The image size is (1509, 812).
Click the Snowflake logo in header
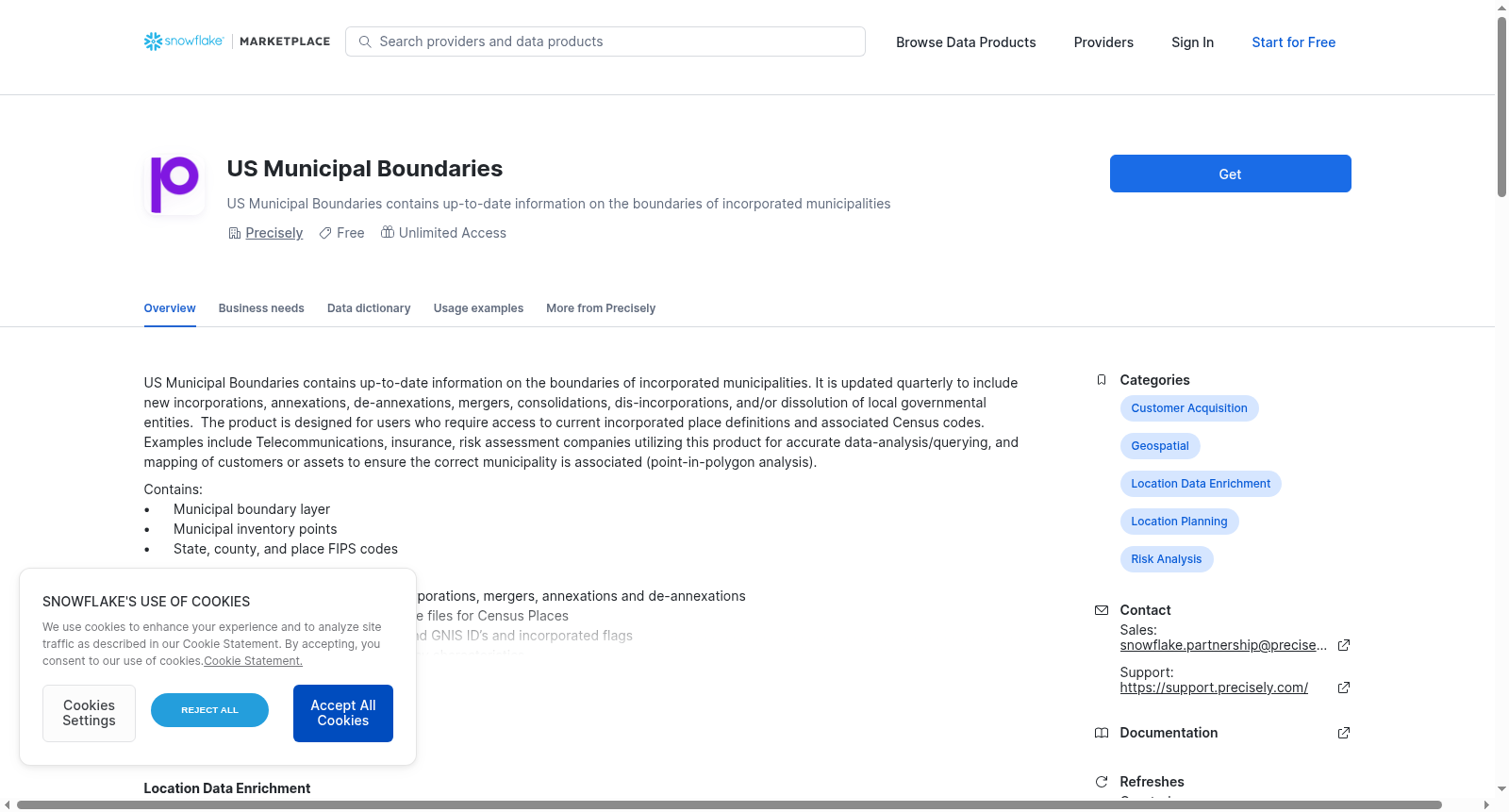[184, 41]
